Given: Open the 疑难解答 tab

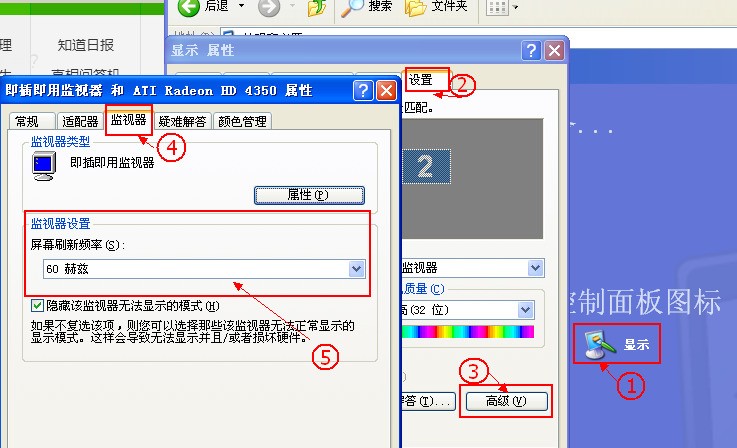Looking at the screenshot, I should coord(182,121).
